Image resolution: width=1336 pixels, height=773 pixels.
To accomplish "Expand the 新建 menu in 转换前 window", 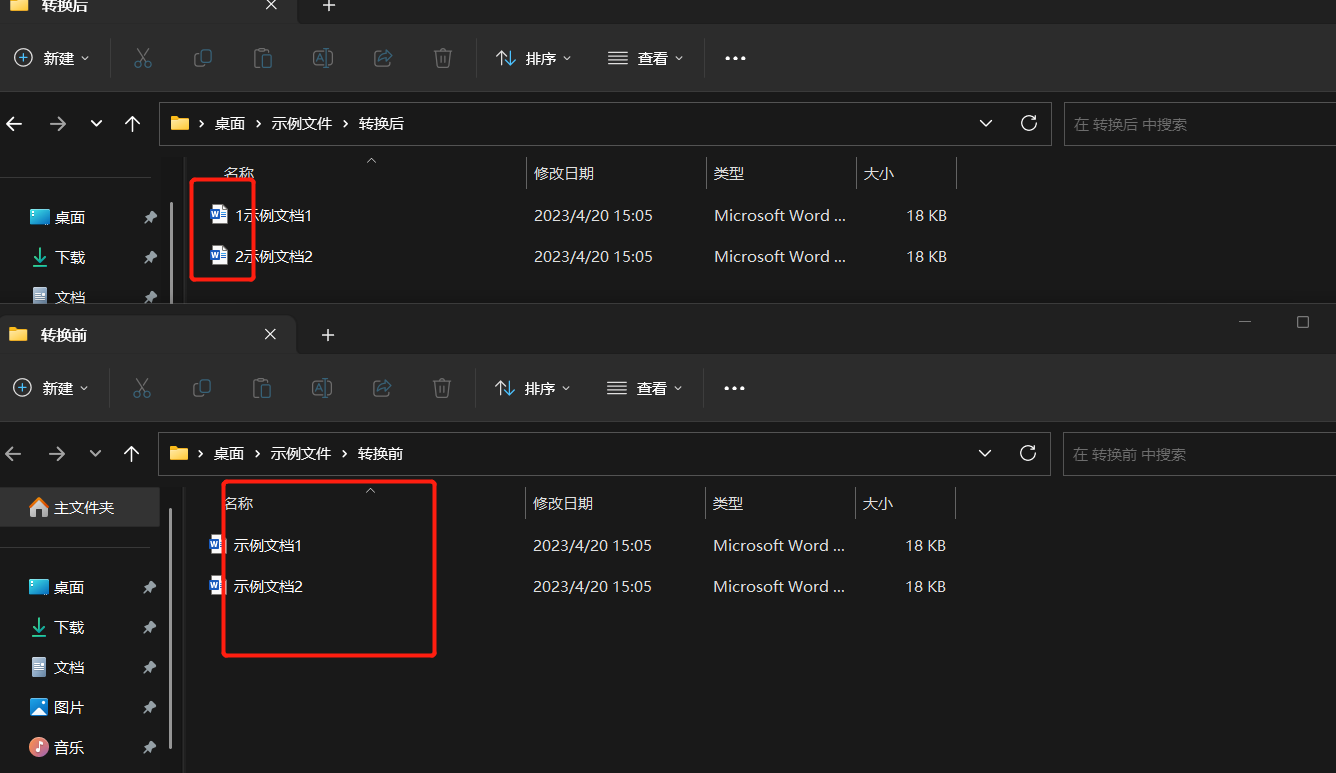I will [x=52, y=388].
